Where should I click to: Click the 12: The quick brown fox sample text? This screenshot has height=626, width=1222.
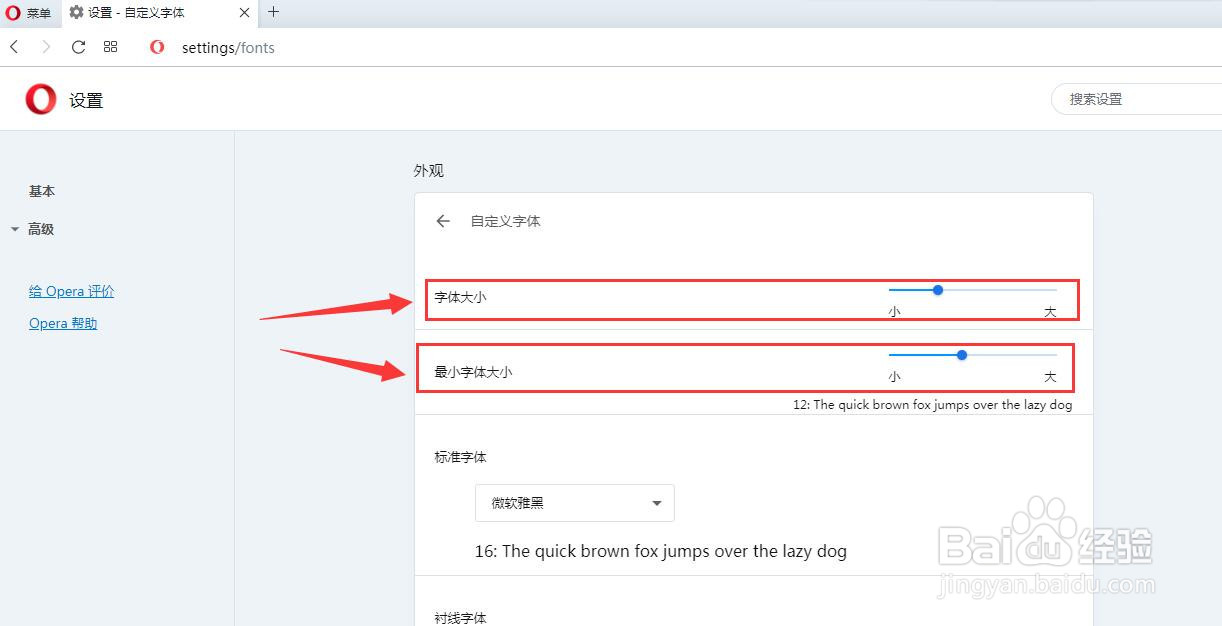click(x=933, y=405)
